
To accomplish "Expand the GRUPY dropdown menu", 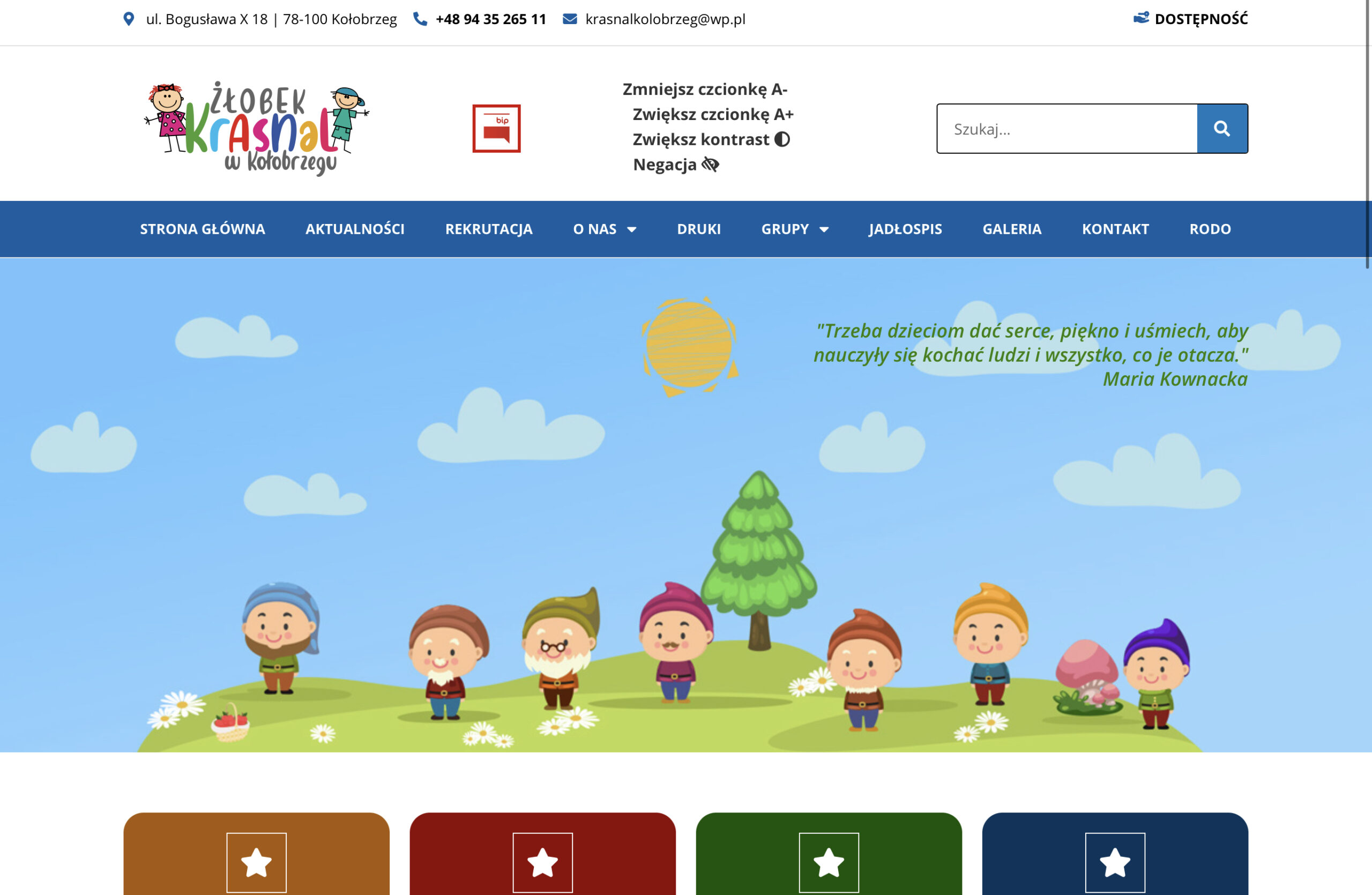I will click(x=794, y=229).
